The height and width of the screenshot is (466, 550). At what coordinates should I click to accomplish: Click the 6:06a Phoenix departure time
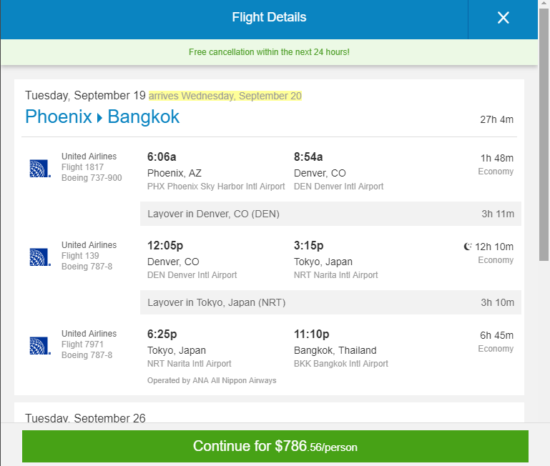(x=162, y=157)
